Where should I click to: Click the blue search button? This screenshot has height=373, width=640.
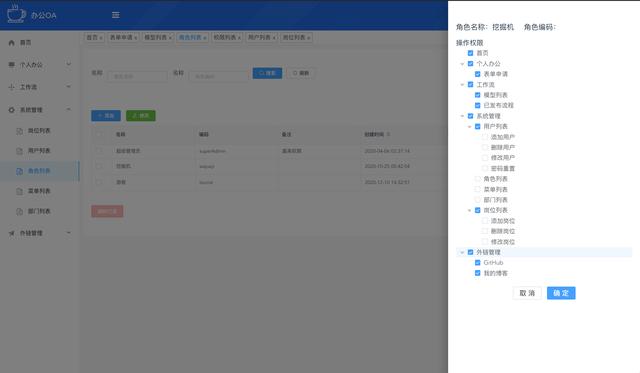[267, 73]
